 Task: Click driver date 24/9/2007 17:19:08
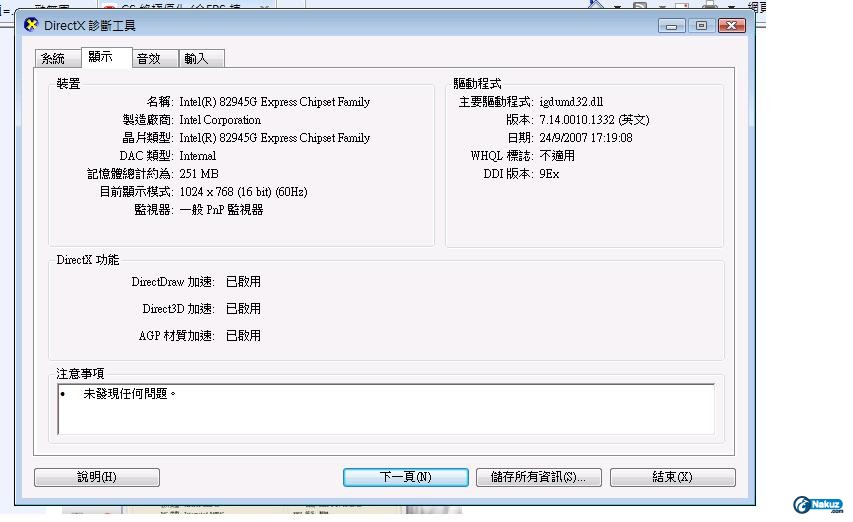pyautogui.click(x=586, y=138)
